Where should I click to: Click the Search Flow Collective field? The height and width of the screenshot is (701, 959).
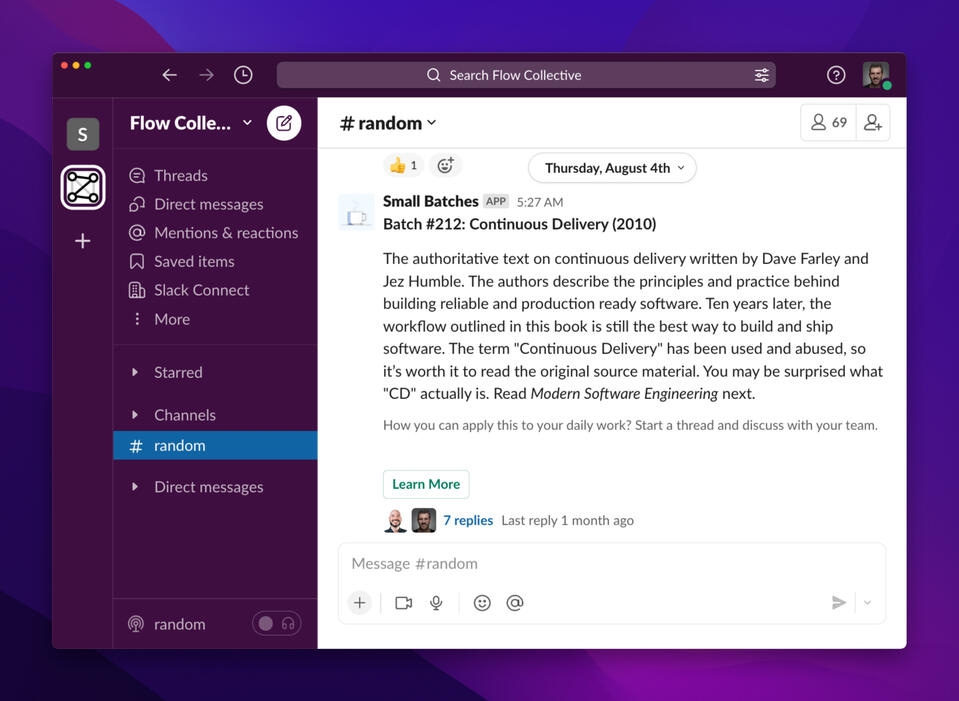(526, 75)
